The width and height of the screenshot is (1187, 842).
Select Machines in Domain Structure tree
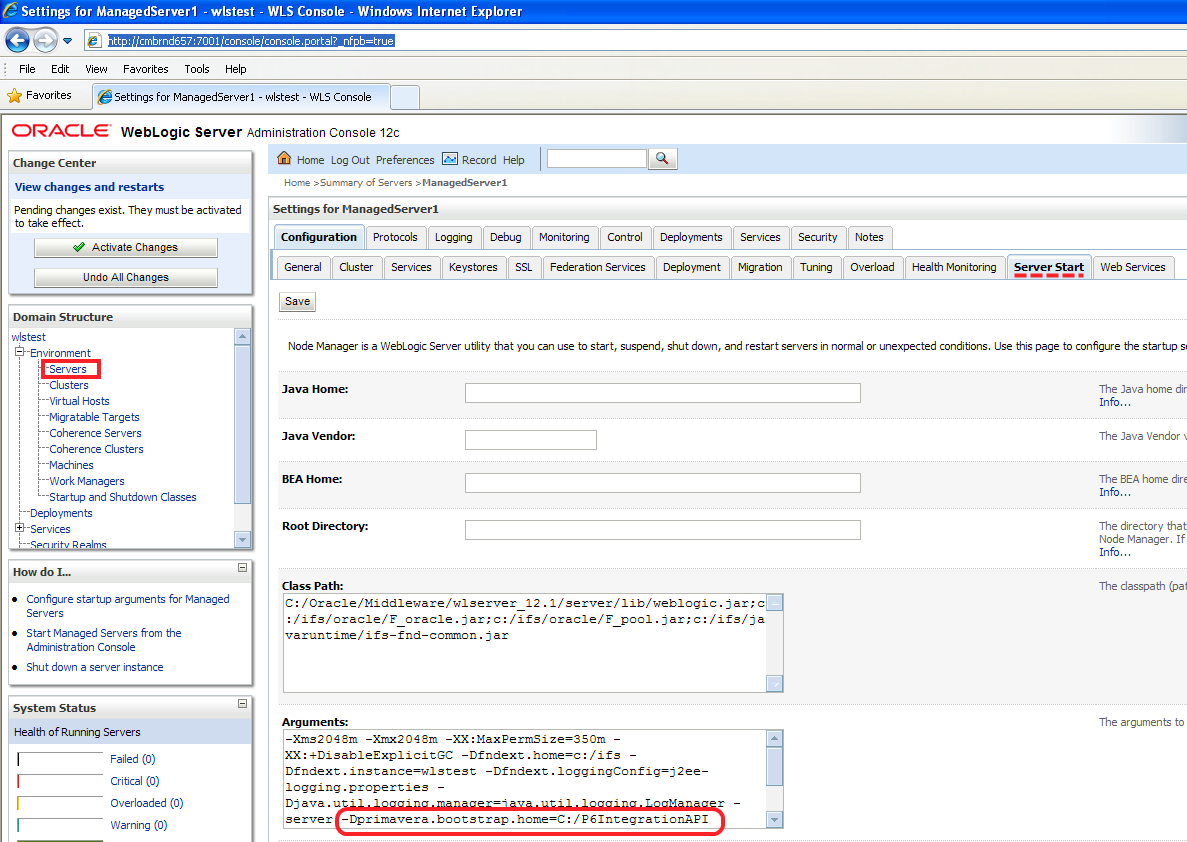(71, 465)
